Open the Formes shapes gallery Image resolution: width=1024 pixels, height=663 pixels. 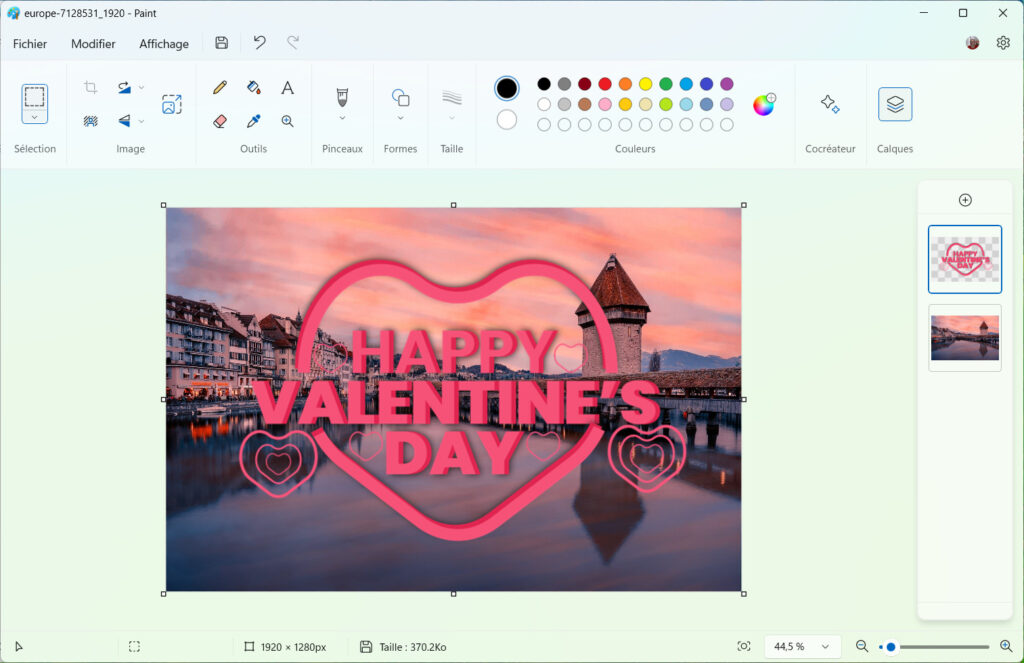(400, 98)
